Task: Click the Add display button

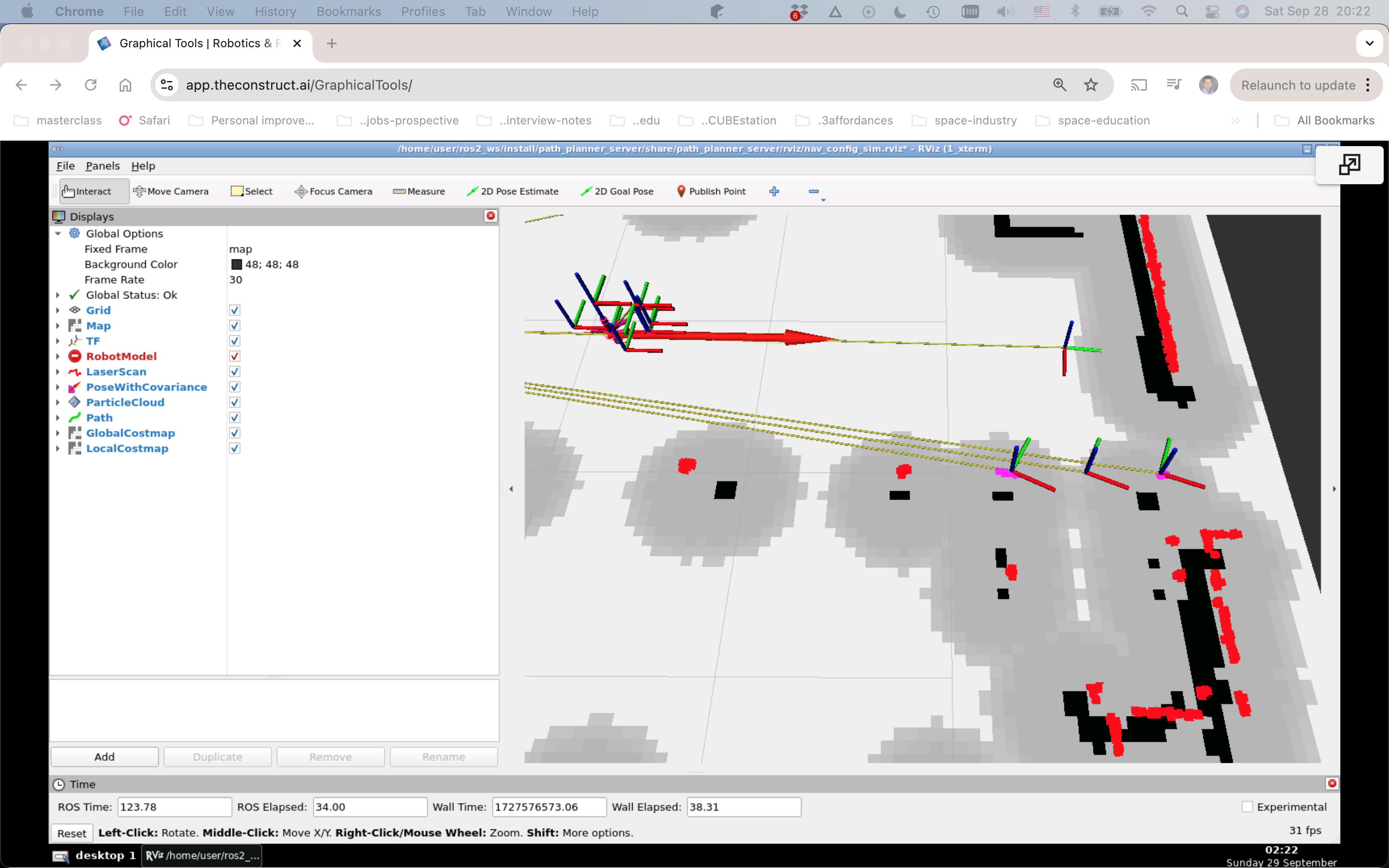Action: [x=105, y=757]
